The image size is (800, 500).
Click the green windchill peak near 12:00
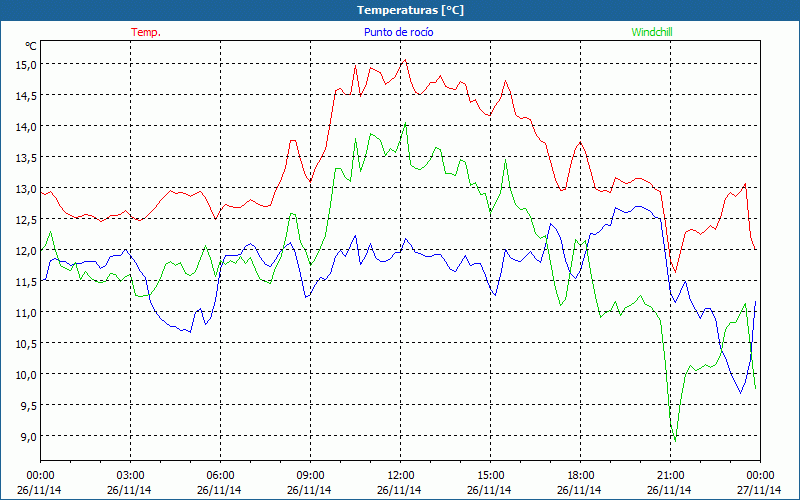pyautogui.click(x=405, y=123)
